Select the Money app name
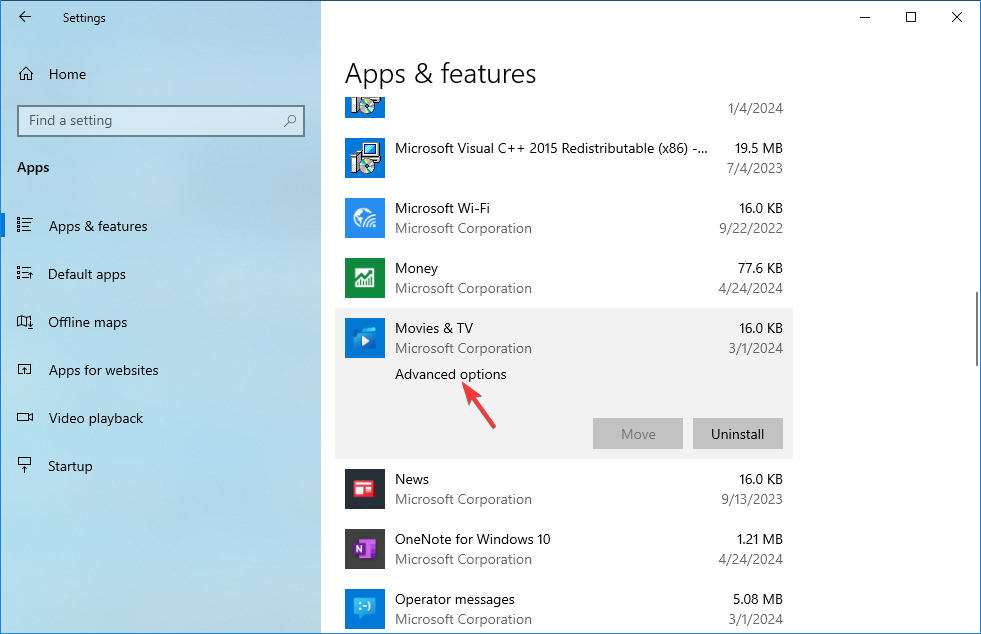 click(416, 268)
